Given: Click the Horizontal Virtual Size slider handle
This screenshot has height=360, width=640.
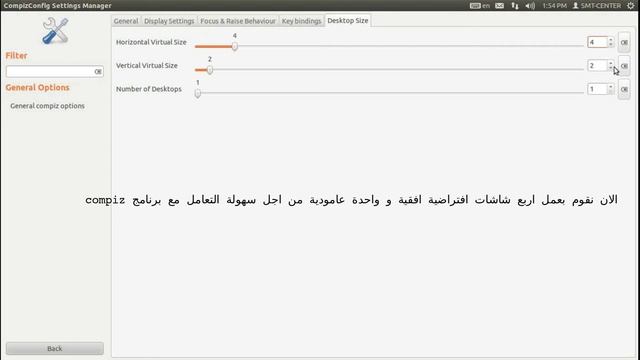Looking at the screenshot, I should pyautogui.click(x=235, y=46).
